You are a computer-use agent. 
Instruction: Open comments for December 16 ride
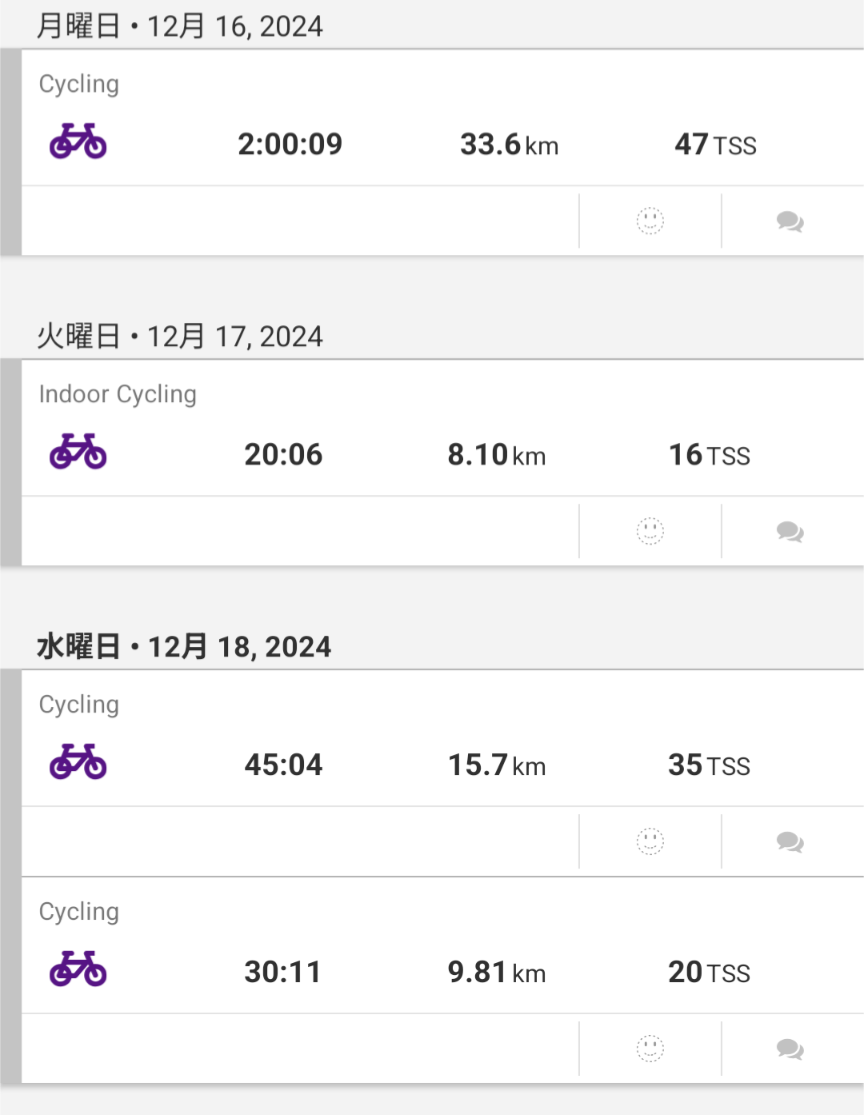pyautogui.click(x=790, y=221)
